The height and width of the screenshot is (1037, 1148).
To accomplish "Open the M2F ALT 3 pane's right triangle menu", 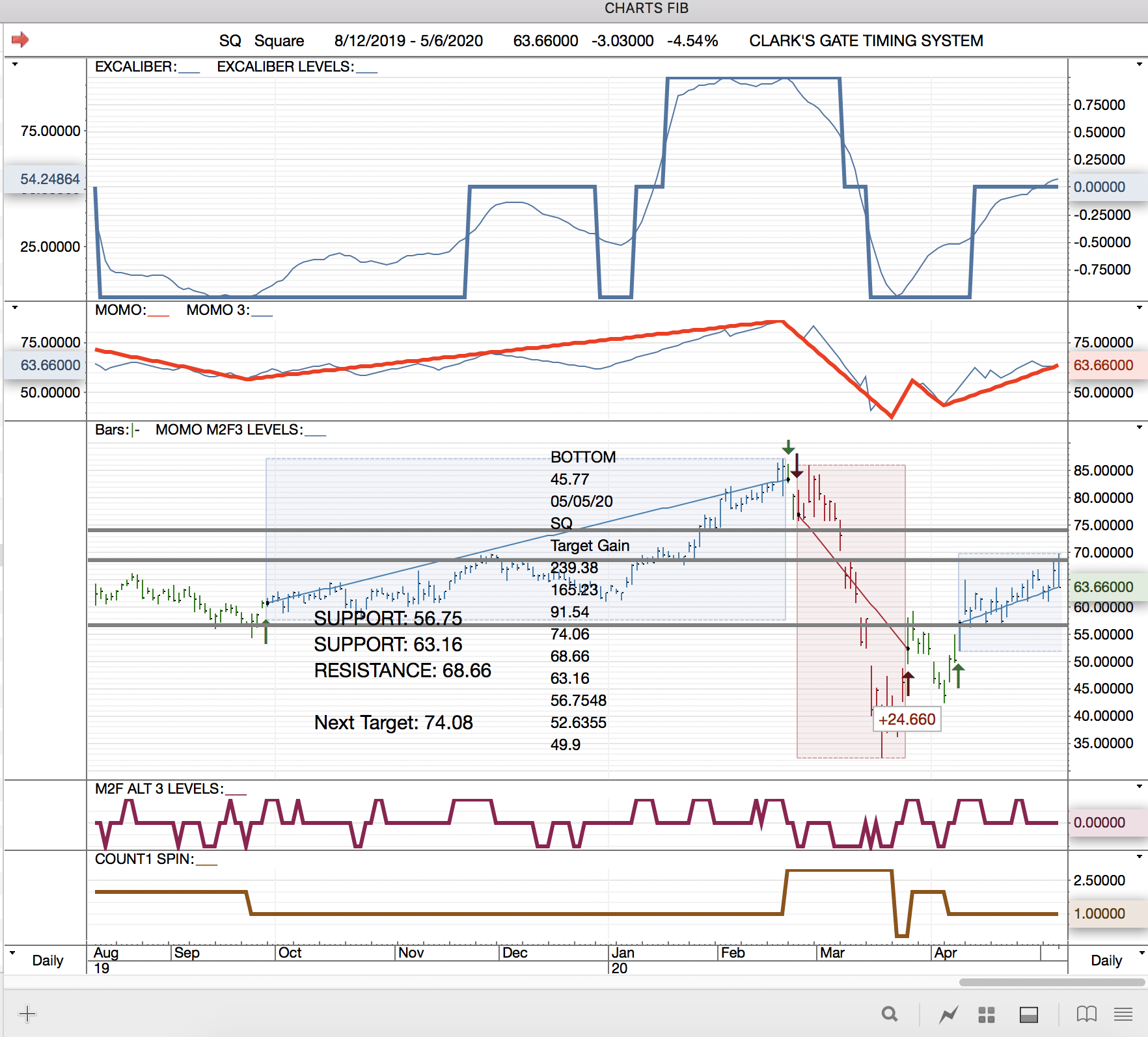I will (x=1139, y=787).
